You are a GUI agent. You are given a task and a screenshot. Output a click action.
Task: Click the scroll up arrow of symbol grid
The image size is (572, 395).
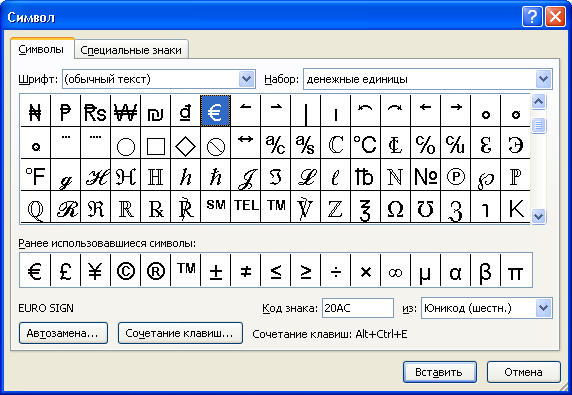coord(538,102)
